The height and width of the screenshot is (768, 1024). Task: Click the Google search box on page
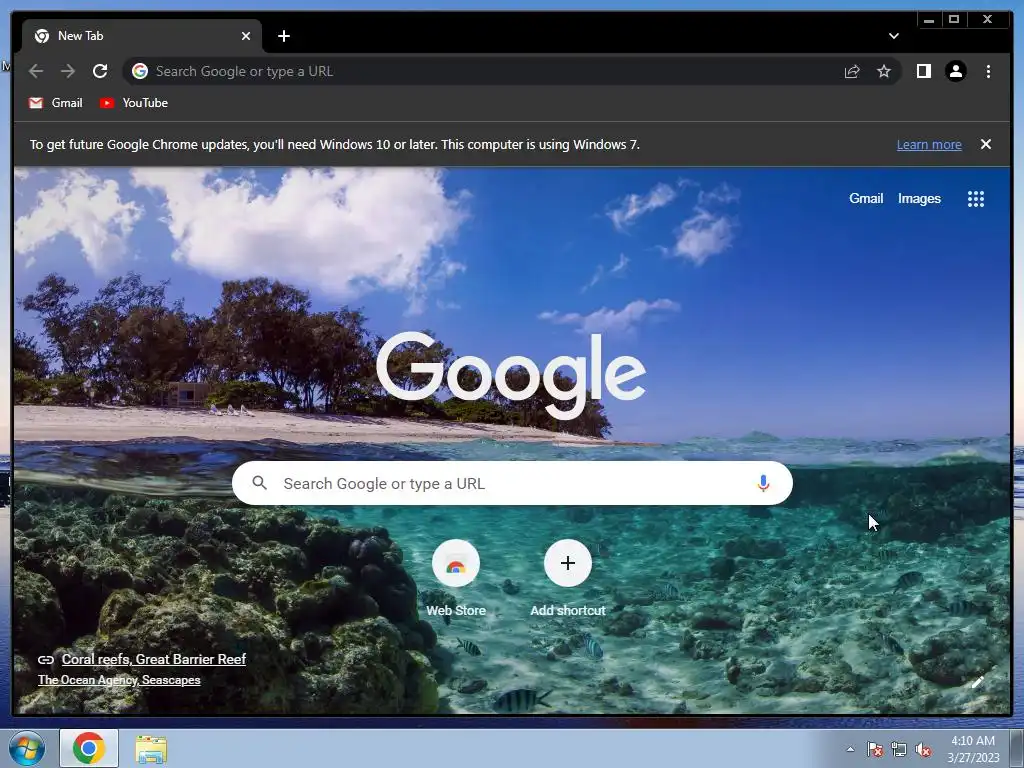[x=512, y=483]
